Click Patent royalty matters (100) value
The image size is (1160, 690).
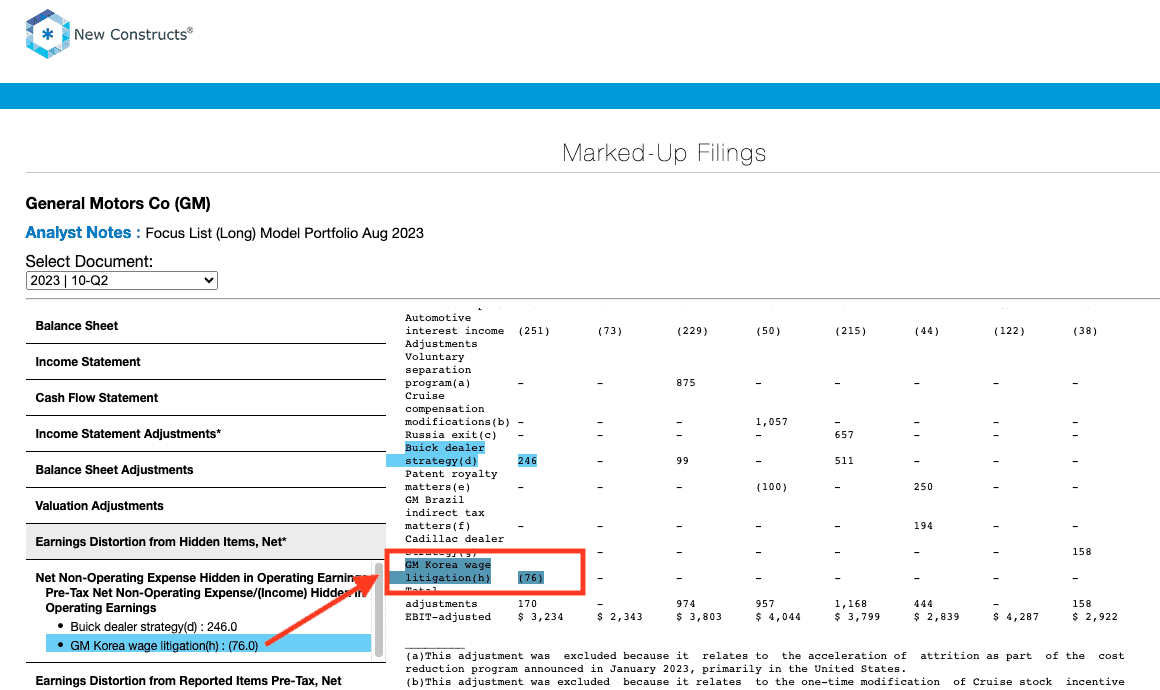point(772,487)
